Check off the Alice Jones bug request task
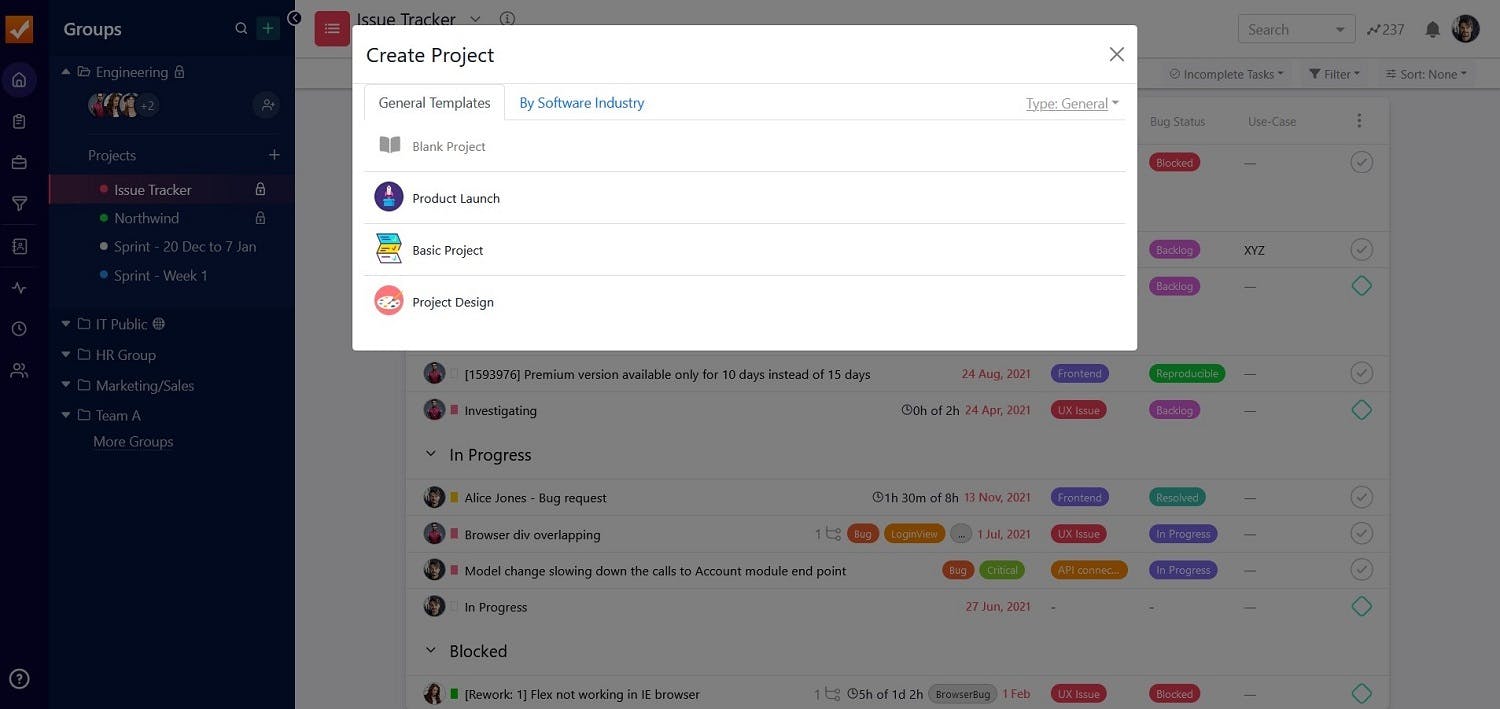1500x709 pixels. pyautogui.click(x=1361, y=497)
